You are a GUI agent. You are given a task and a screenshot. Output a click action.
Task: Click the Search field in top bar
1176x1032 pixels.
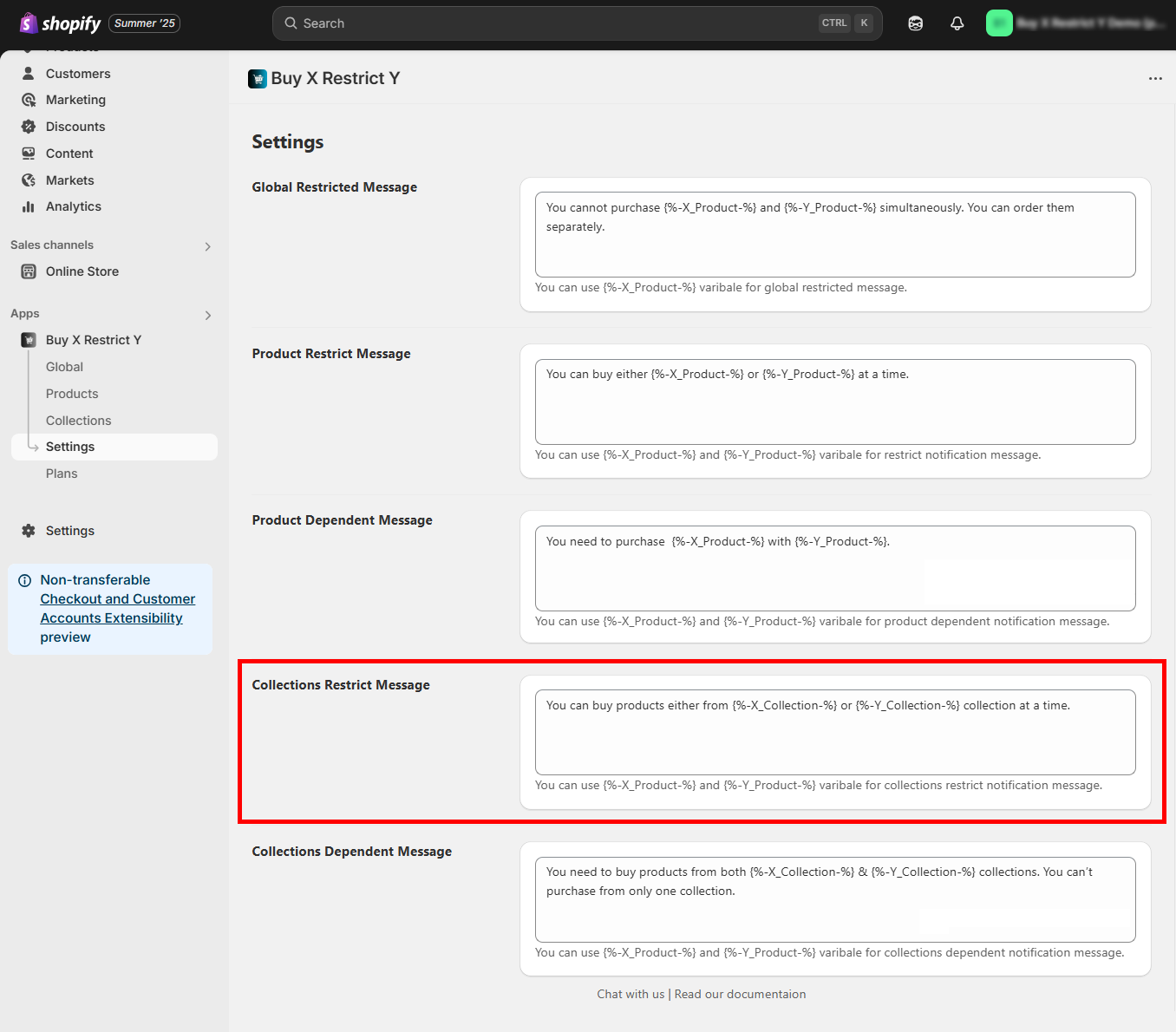[x=555, y=23]
